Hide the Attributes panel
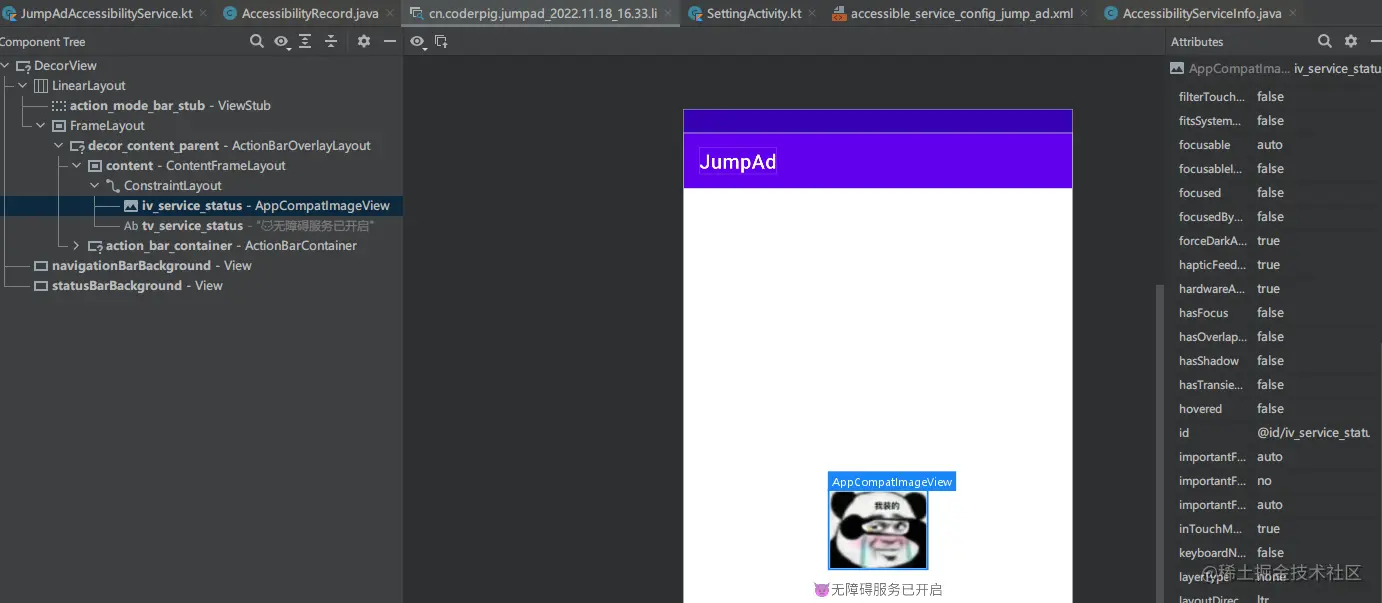1382x603 pixels. 1375,41
